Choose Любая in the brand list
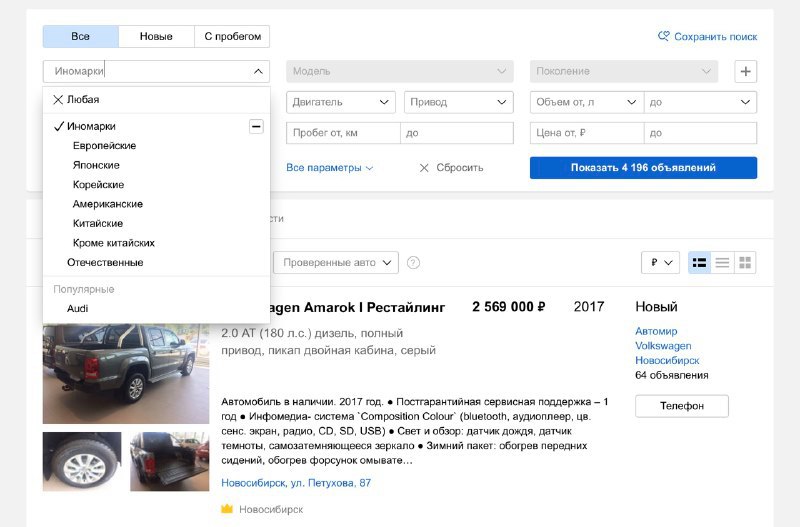 [x=156, y=99]
